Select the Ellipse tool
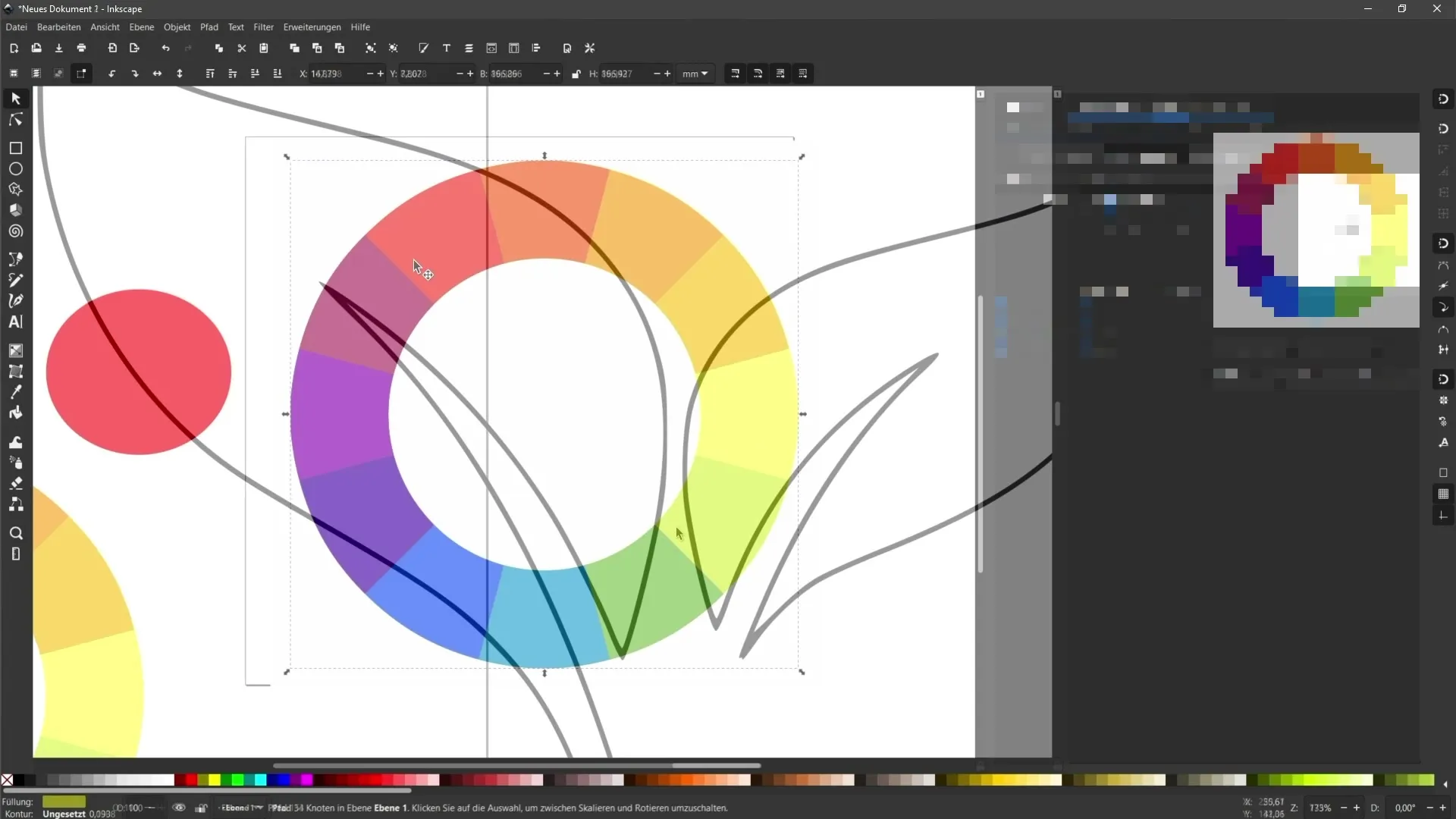Screen dimensions: 1456x819 click(x=16, y=169)
